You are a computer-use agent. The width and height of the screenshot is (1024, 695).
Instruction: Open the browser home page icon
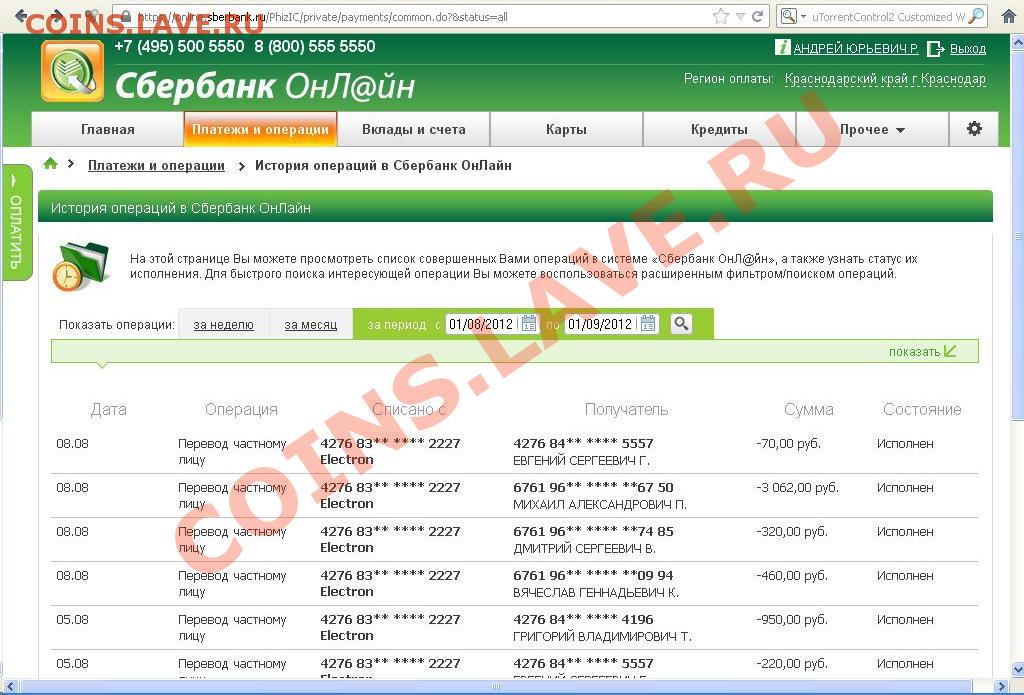[x=1009, y=16]
